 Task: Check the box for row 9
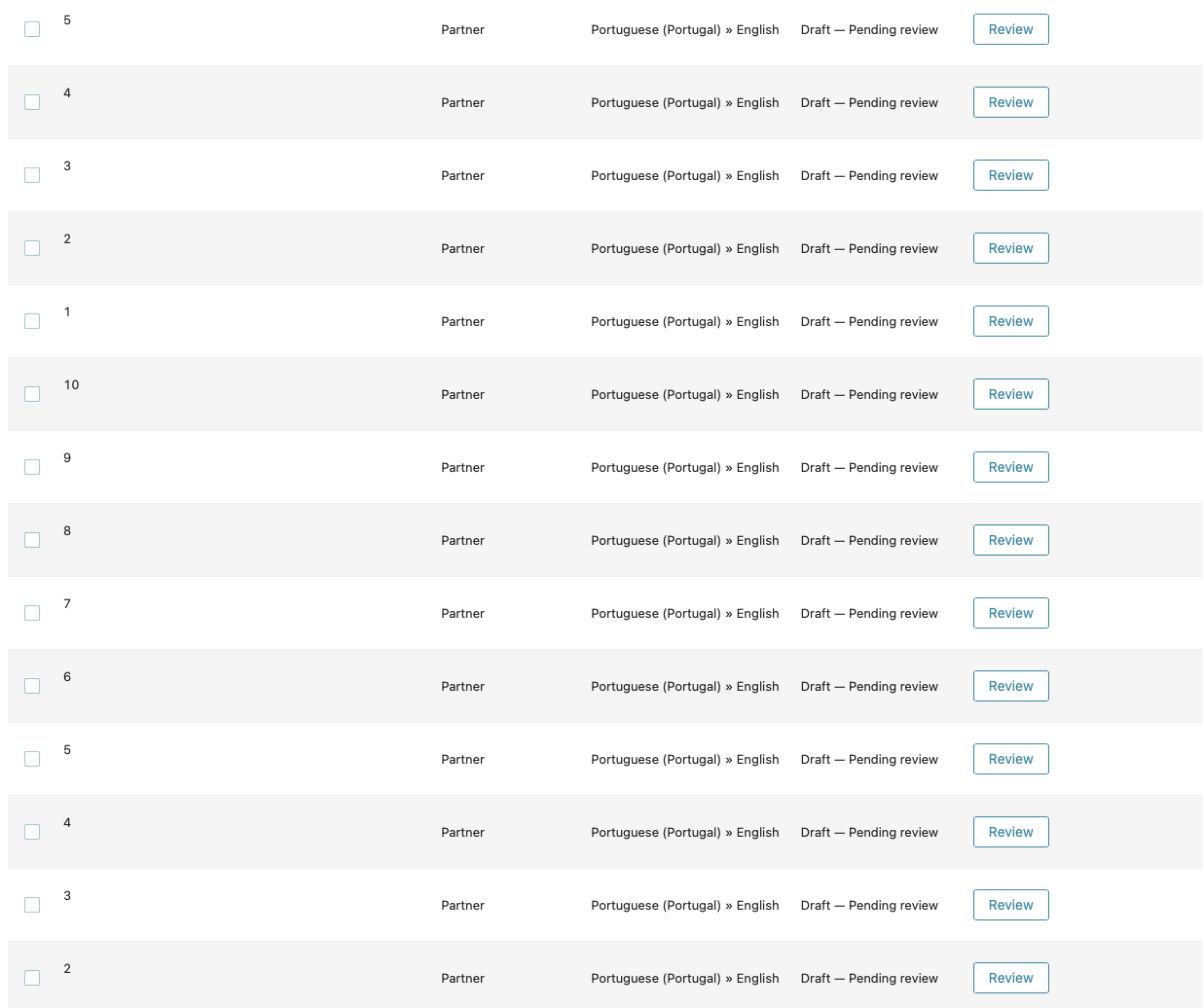pyautogui.click(x=32, y=467)
